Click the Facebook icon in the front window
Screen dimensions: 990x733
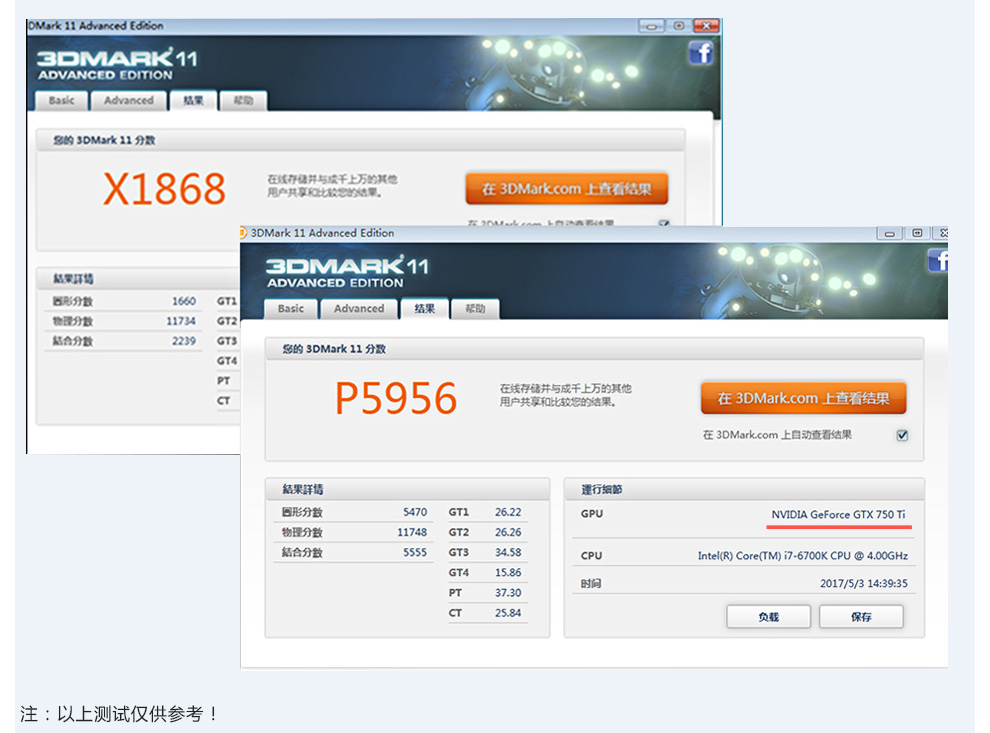tap(938, 260)
